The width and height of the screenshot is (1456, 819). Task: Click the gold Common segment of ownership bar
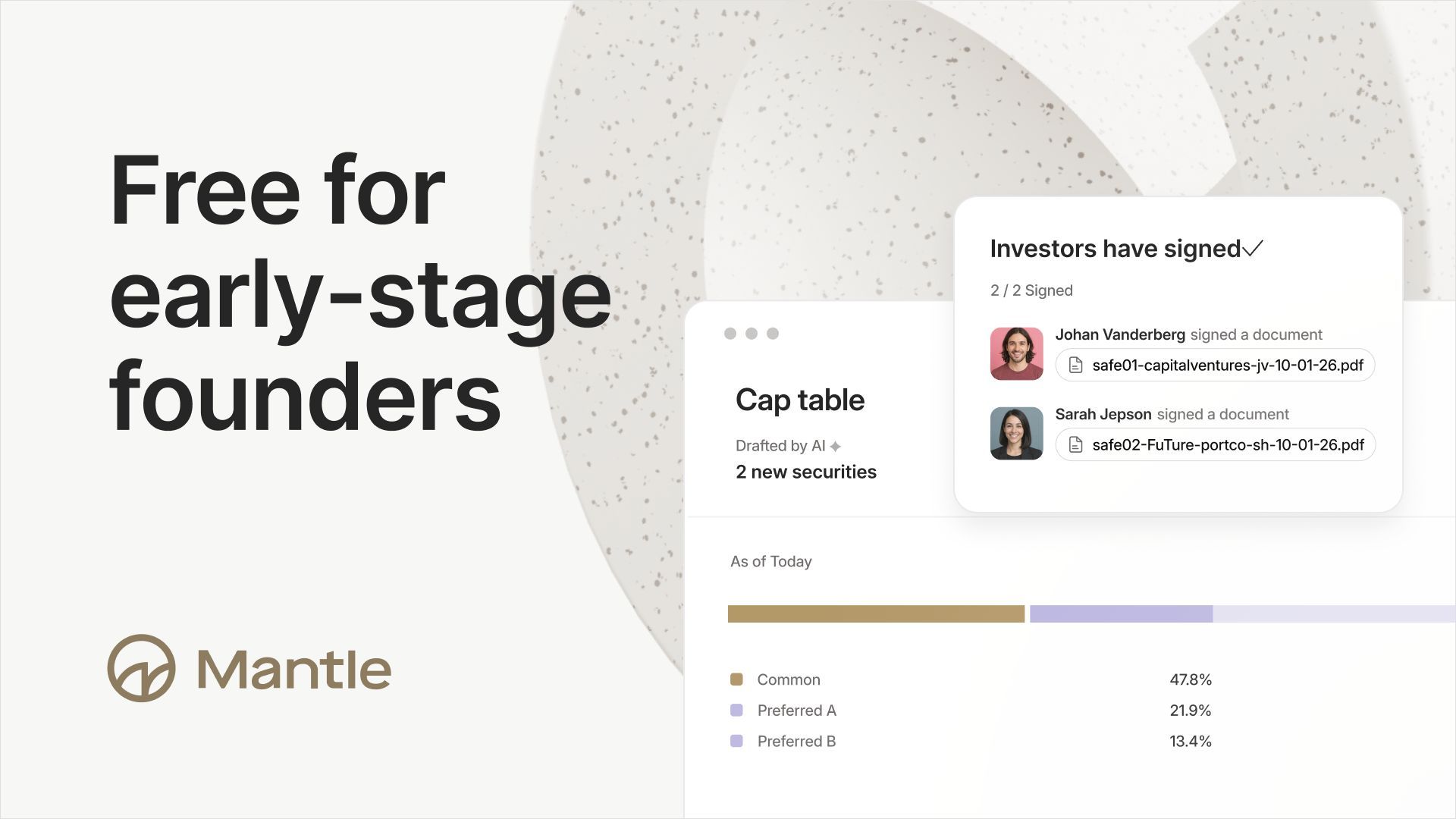876,614
